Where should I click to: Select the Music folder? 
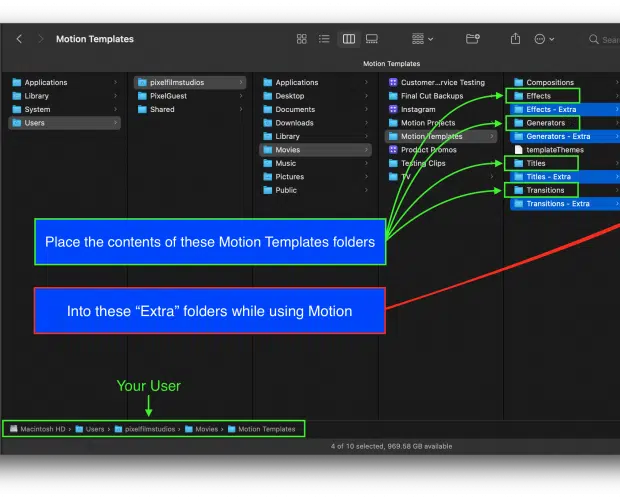pos(316,163)
